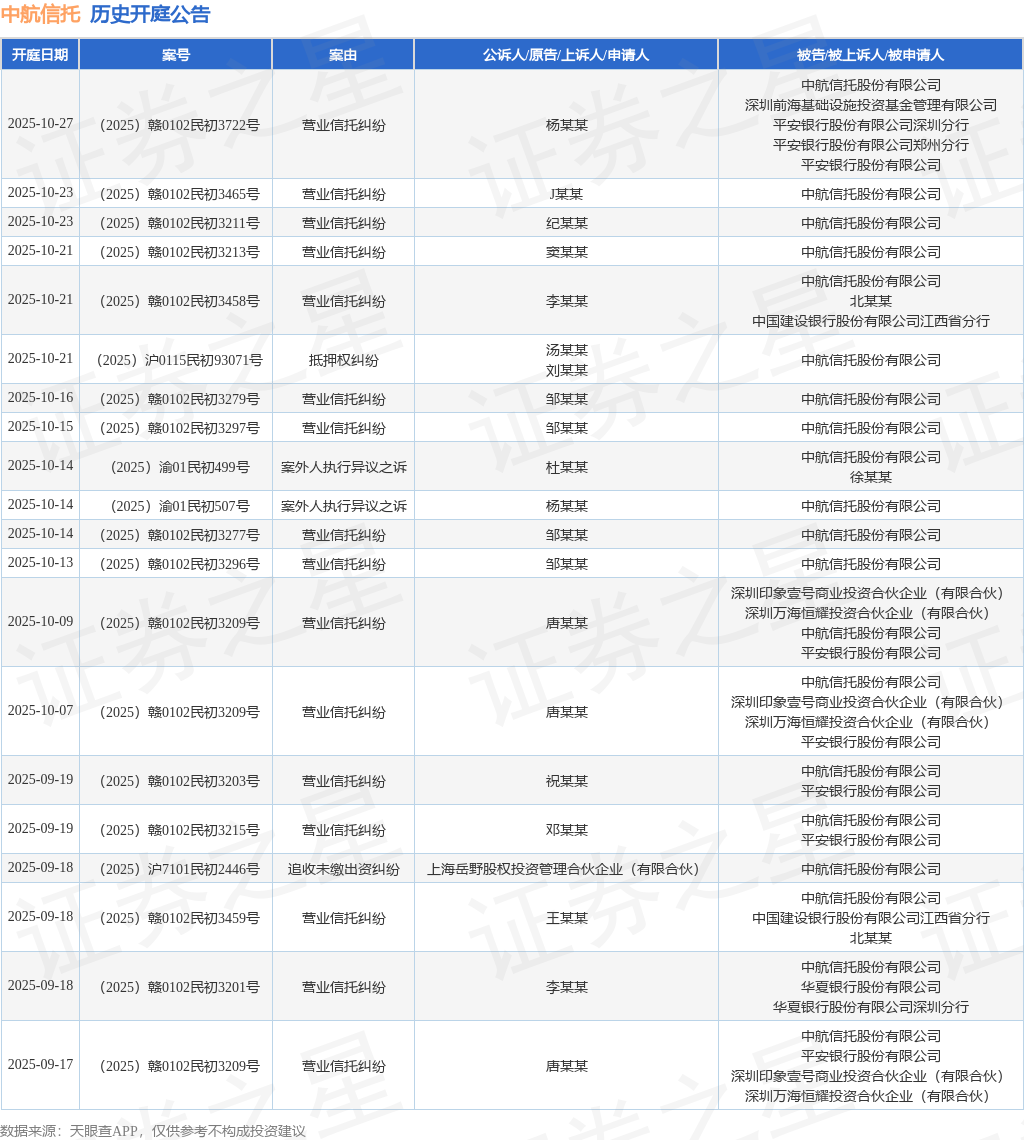Click plaintiff 杨某某 in the 3722号 row

[567, 125]
